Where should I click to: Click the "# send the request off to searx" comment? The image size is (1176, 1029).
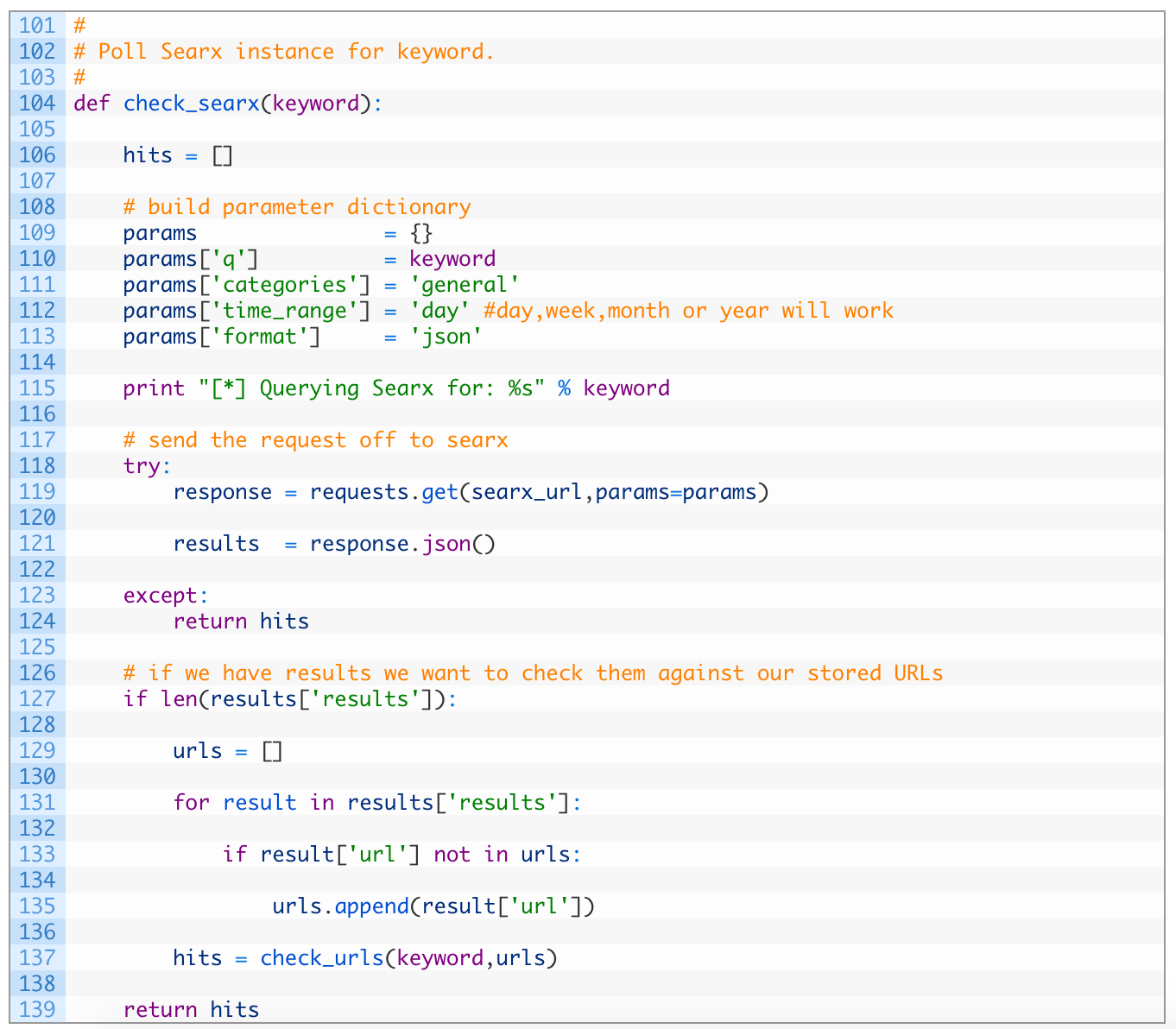315,440
